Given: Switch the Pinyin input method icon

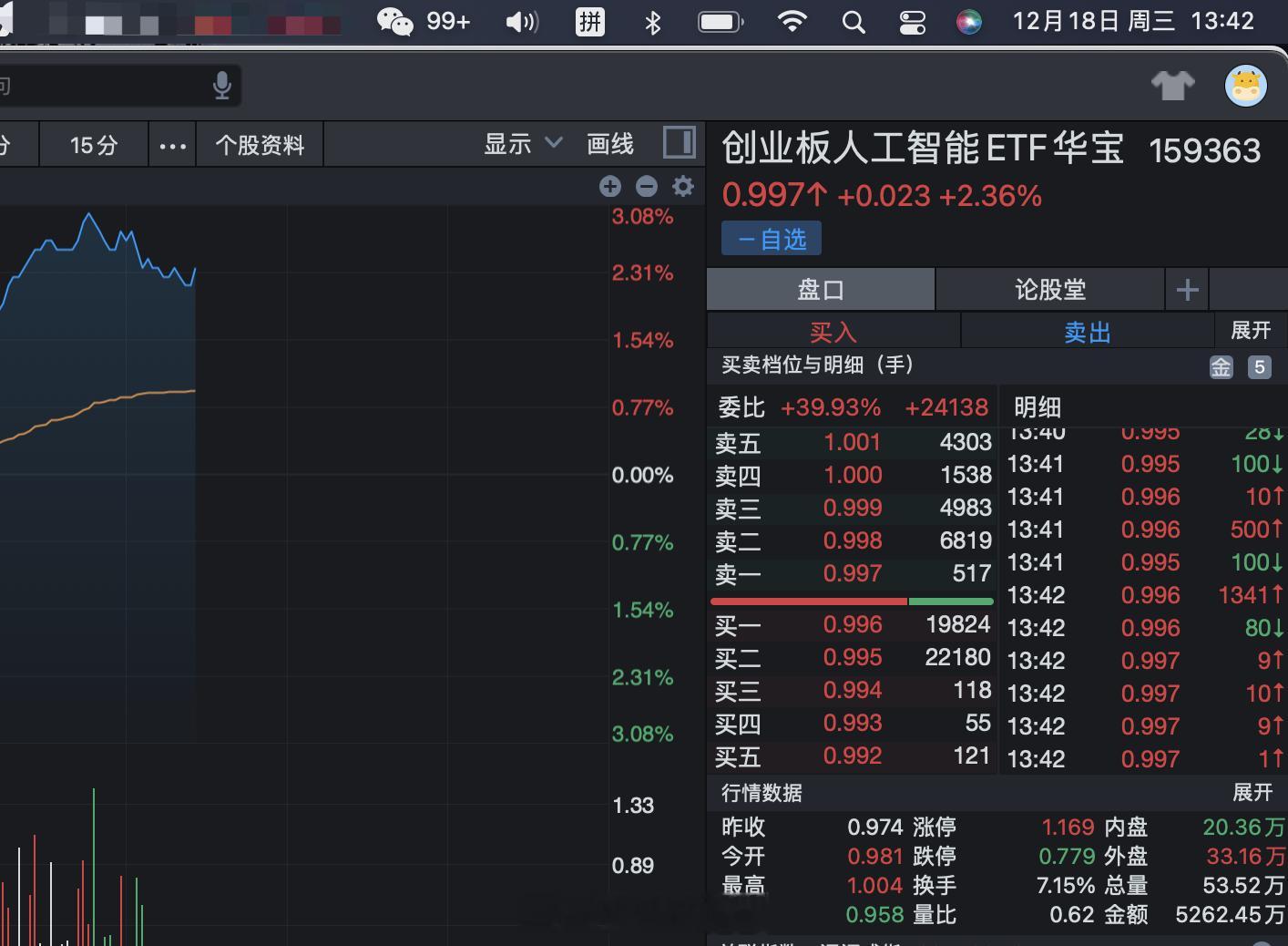Looking at the screenshot, I should pos(590,21).
